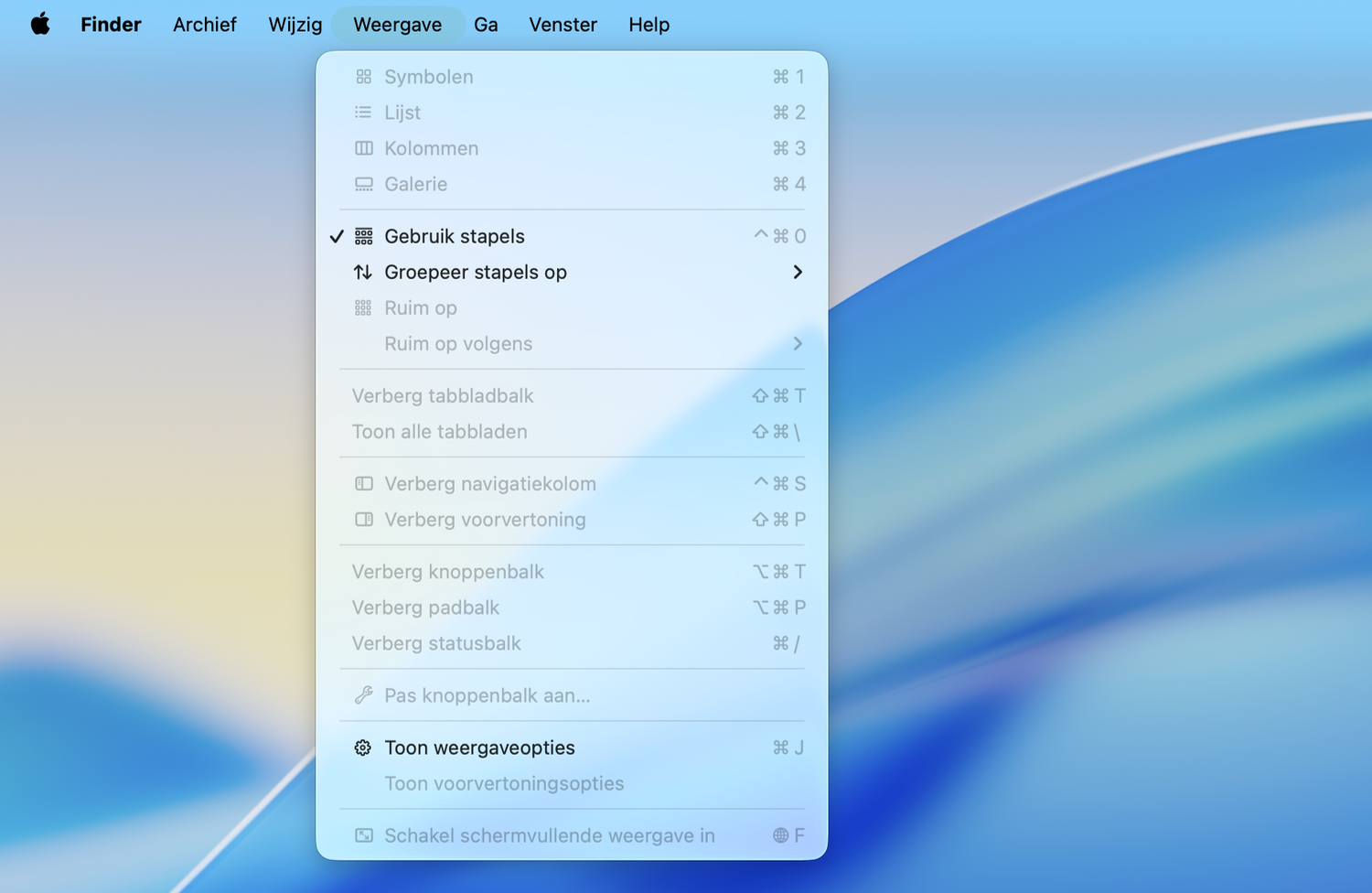
Task: Select the Kolommen columns icon
Action: (364, 148)
